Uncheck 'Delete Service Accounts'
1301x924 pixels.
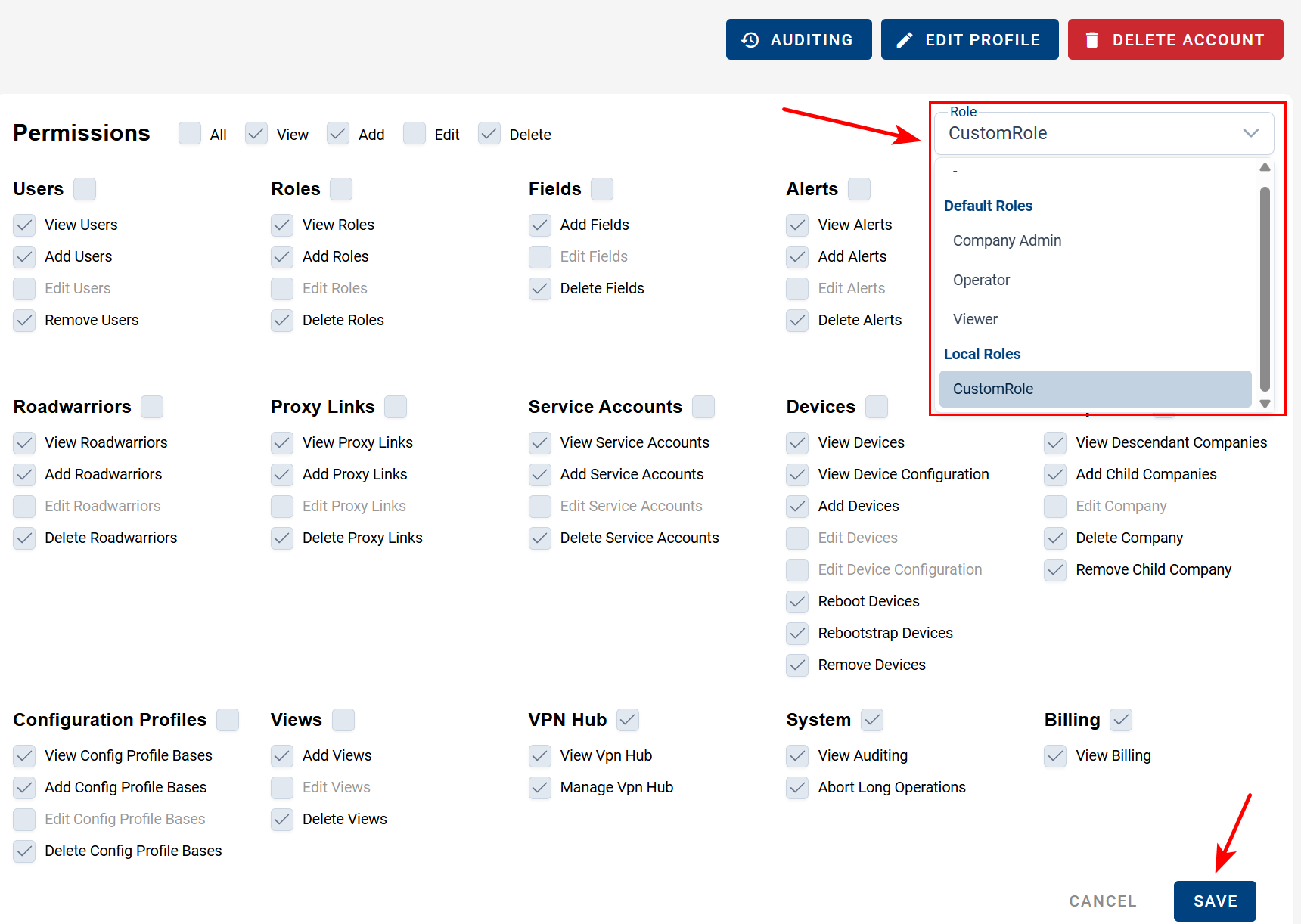539,538
